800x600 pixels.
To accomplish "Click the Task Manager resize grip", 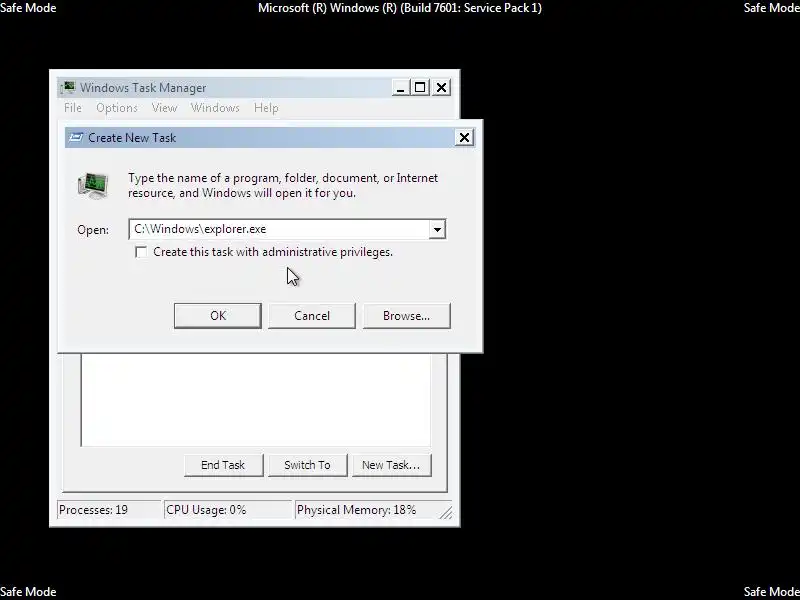I will [445, 513].
